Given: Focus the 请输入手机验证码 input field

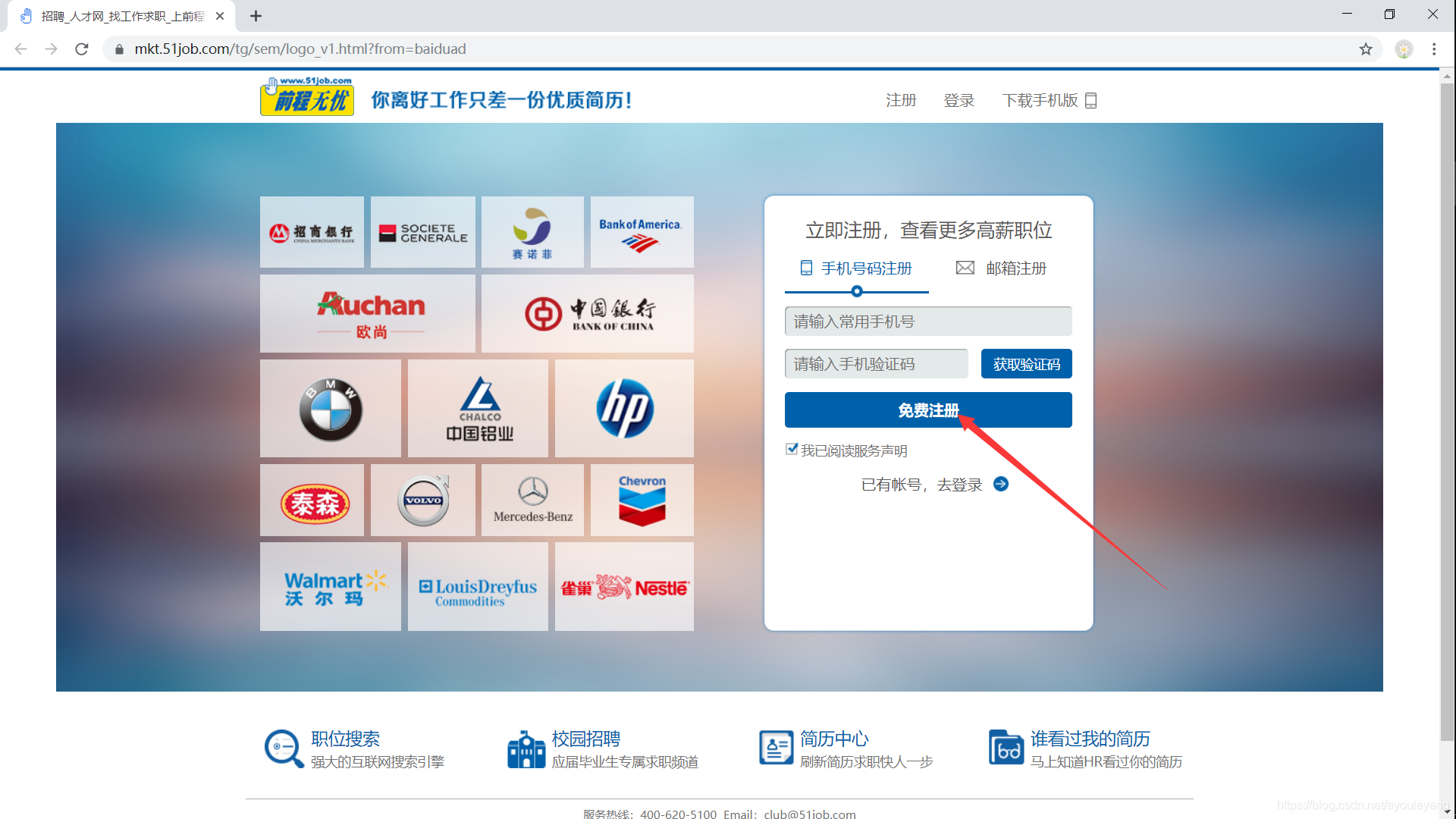Looking at the screenshot, I should click(x=877, y=364).
